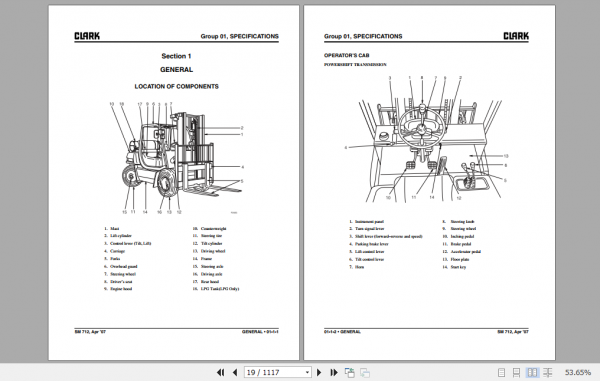
Task: Click list item '6. Overhead guard'
Action: [x=121, y=267]
